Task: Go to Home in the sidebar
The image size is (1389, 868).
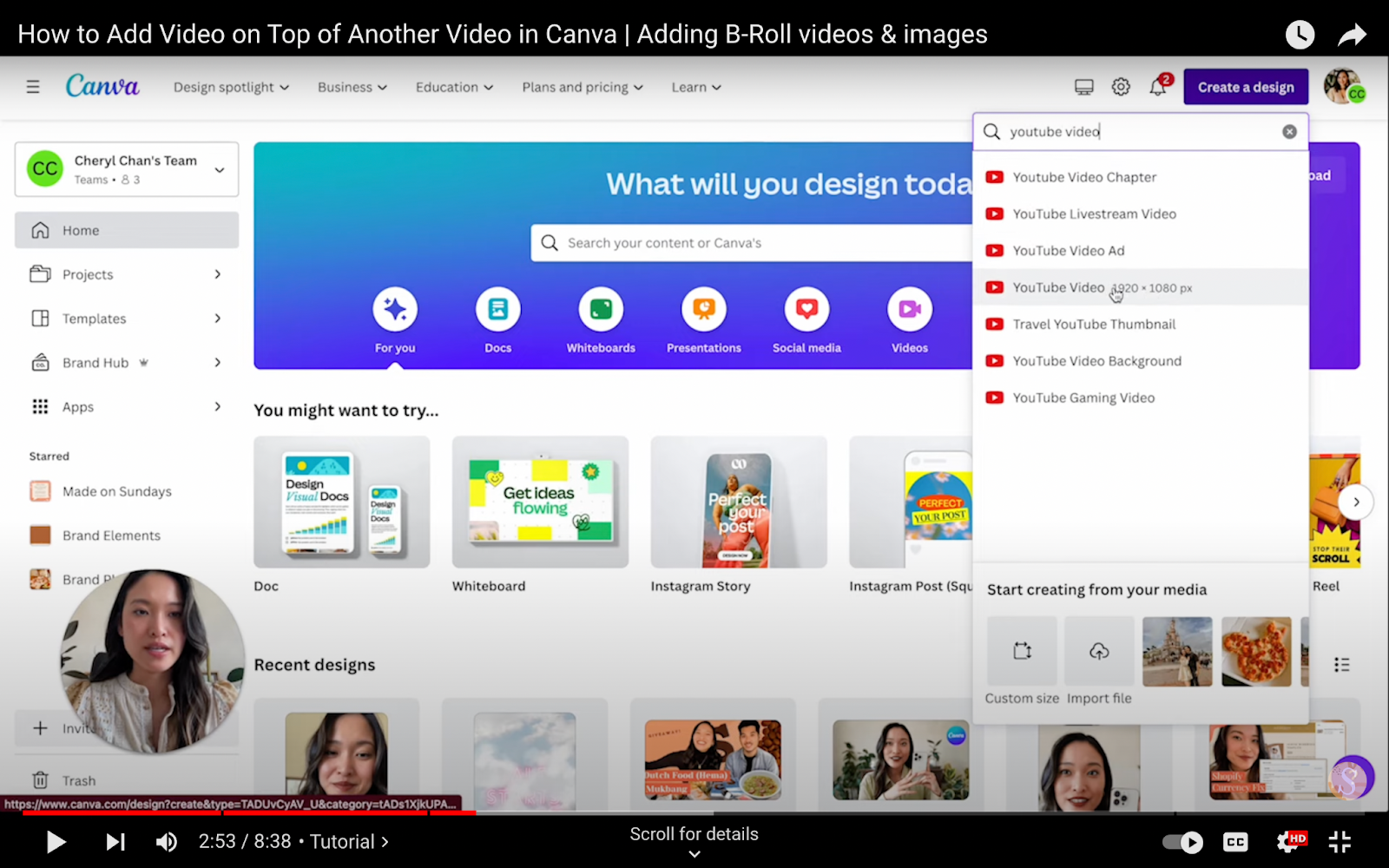Action: click(x=127, y=230)
